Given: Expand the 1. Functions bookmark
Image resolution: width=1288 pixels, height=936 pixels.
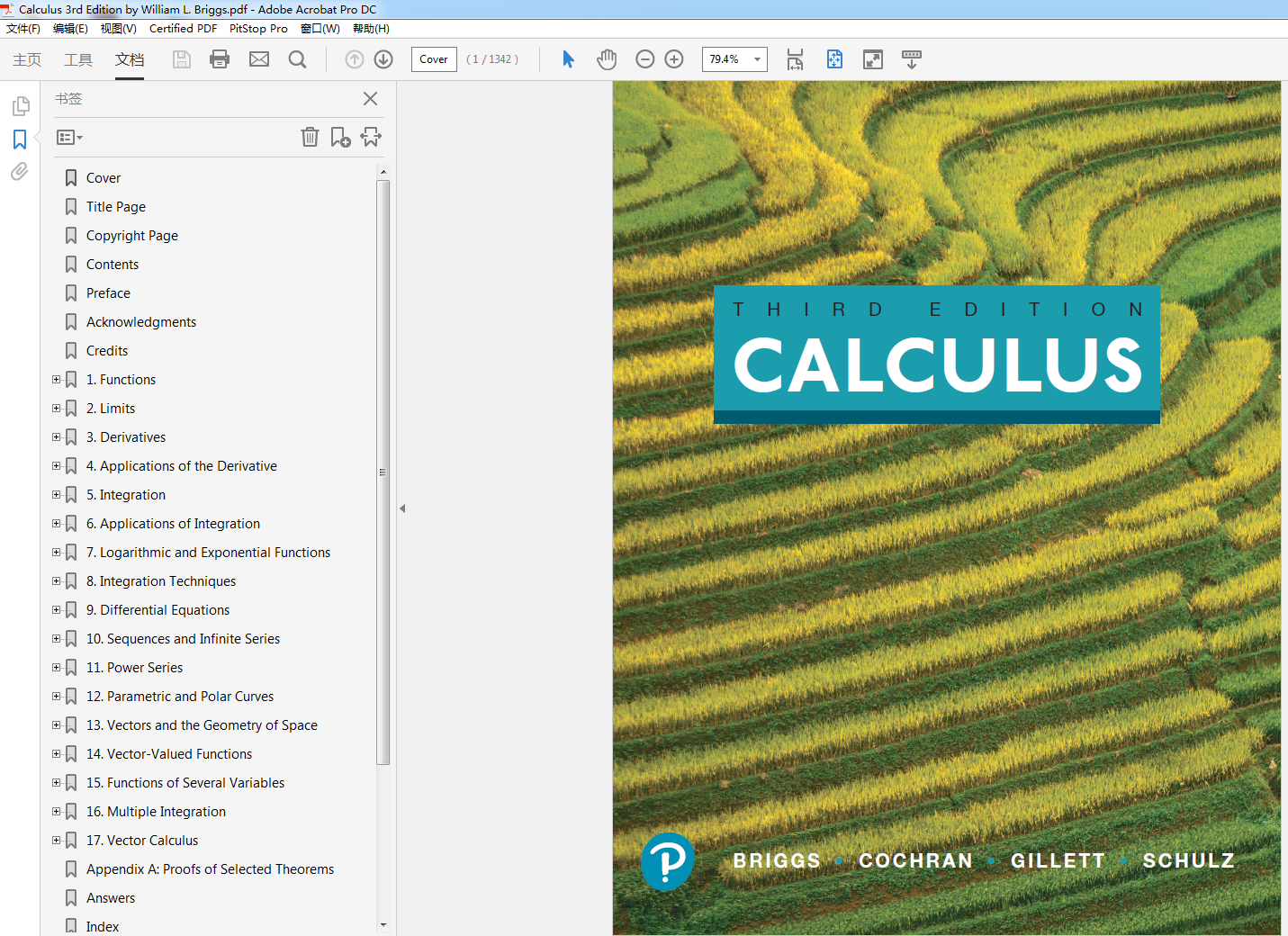Looking at the screenshot, I should pos(57,380).
